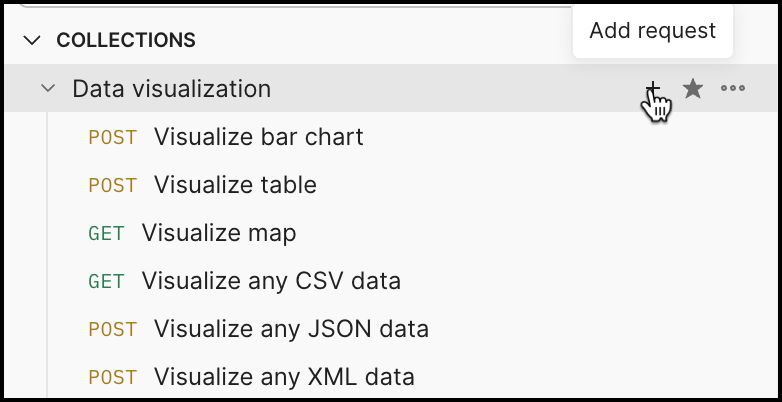The width and height of the screenshot is (782, 402).
Task: Collapse the COLLECTIONS section chevron
Action: point(33,40)
